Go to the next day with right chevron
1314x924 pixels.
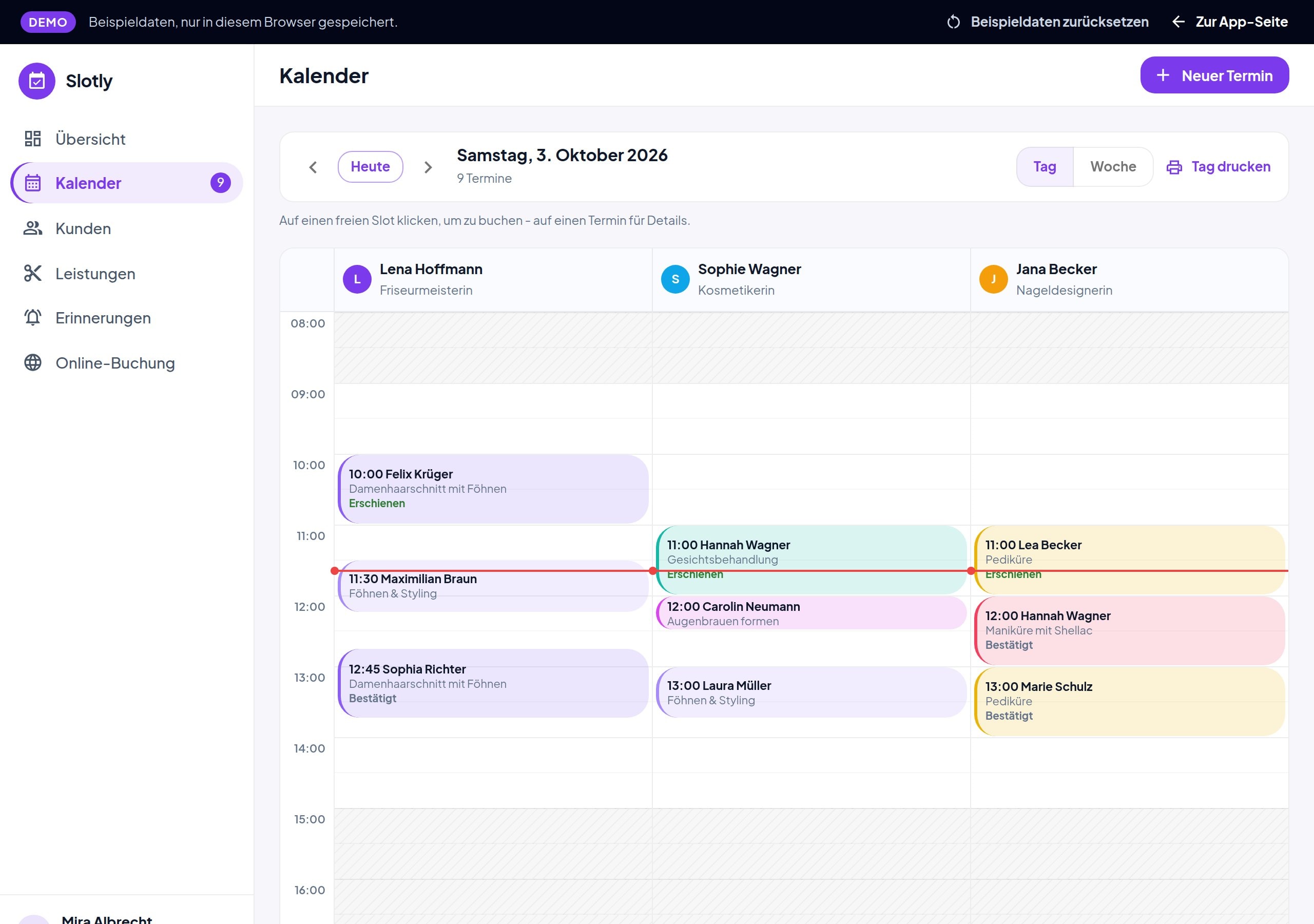click(428, 167)
